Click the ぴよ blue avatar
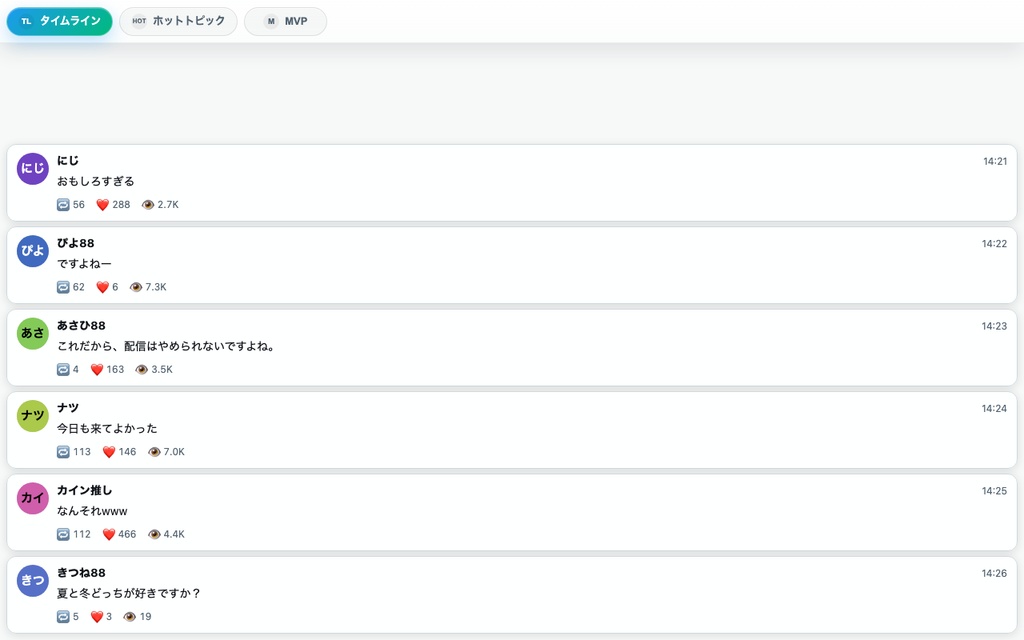 click(x=33, y=251)
